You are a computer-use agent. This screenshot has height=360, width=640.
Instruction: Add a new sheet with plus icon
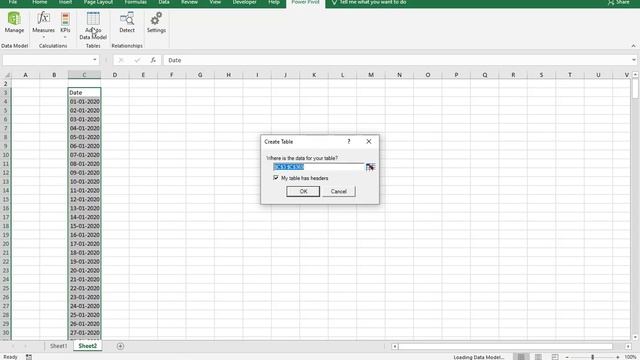pos(120,346)
